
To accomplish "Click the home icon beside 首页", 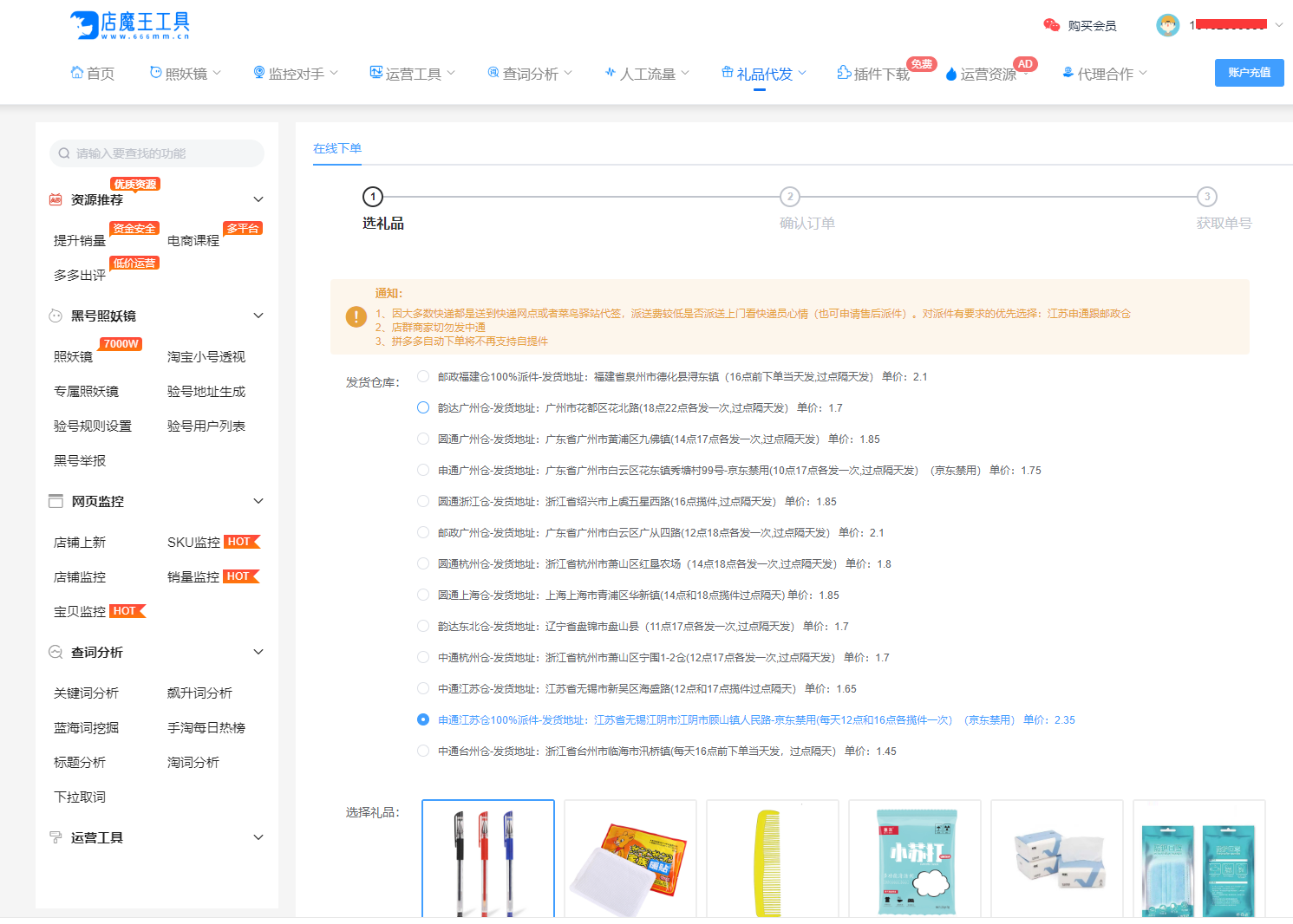I will (77, 73).
